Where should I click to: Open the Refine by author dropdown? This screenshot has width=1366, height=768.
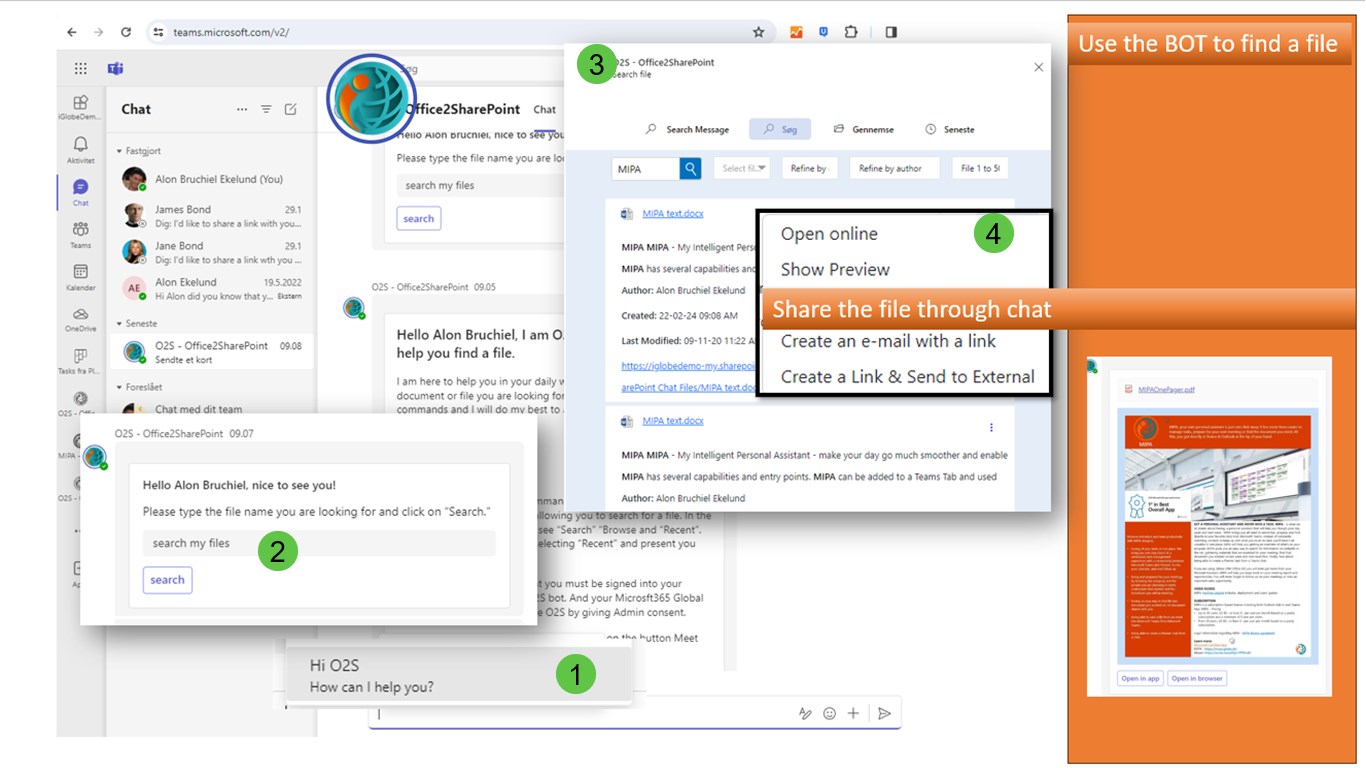(895, 169)
